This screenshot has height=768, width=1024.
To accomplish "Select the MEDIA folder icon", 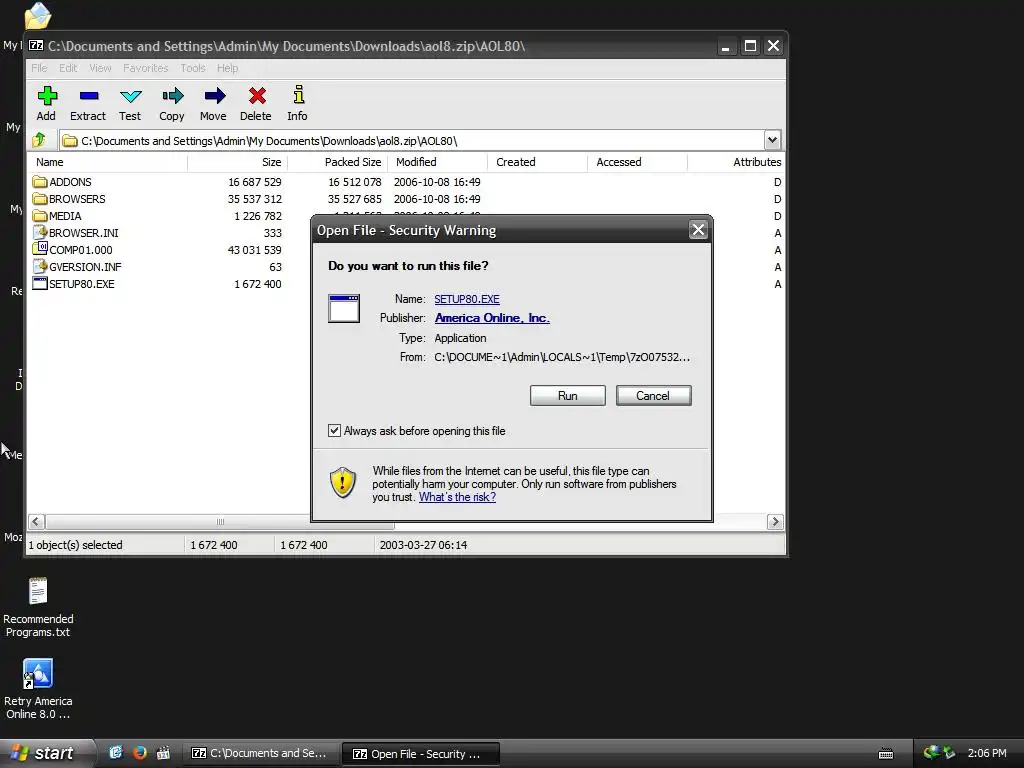I will [40, 216].
